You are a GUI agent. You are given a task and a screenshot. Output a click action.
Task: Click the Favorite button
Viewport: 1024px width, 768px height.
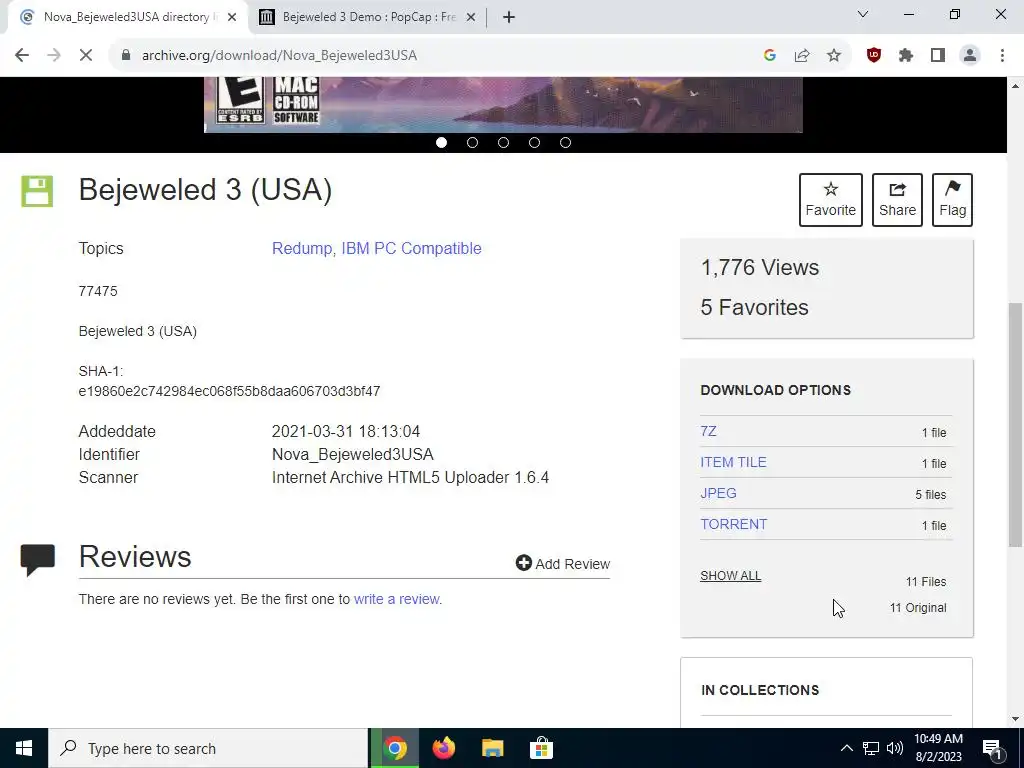(831, 200)
